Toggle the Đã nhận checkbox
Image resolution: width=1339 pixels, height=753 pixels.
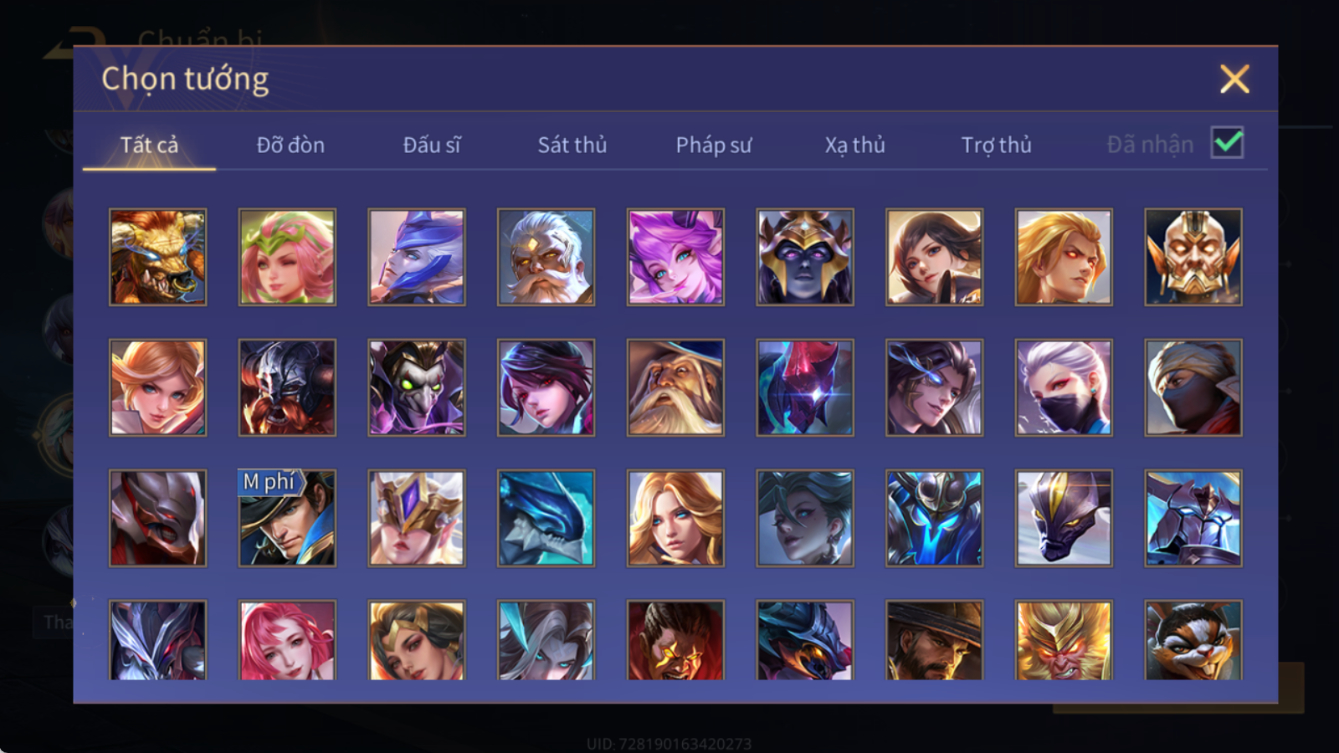click(x=1227, y=143)
